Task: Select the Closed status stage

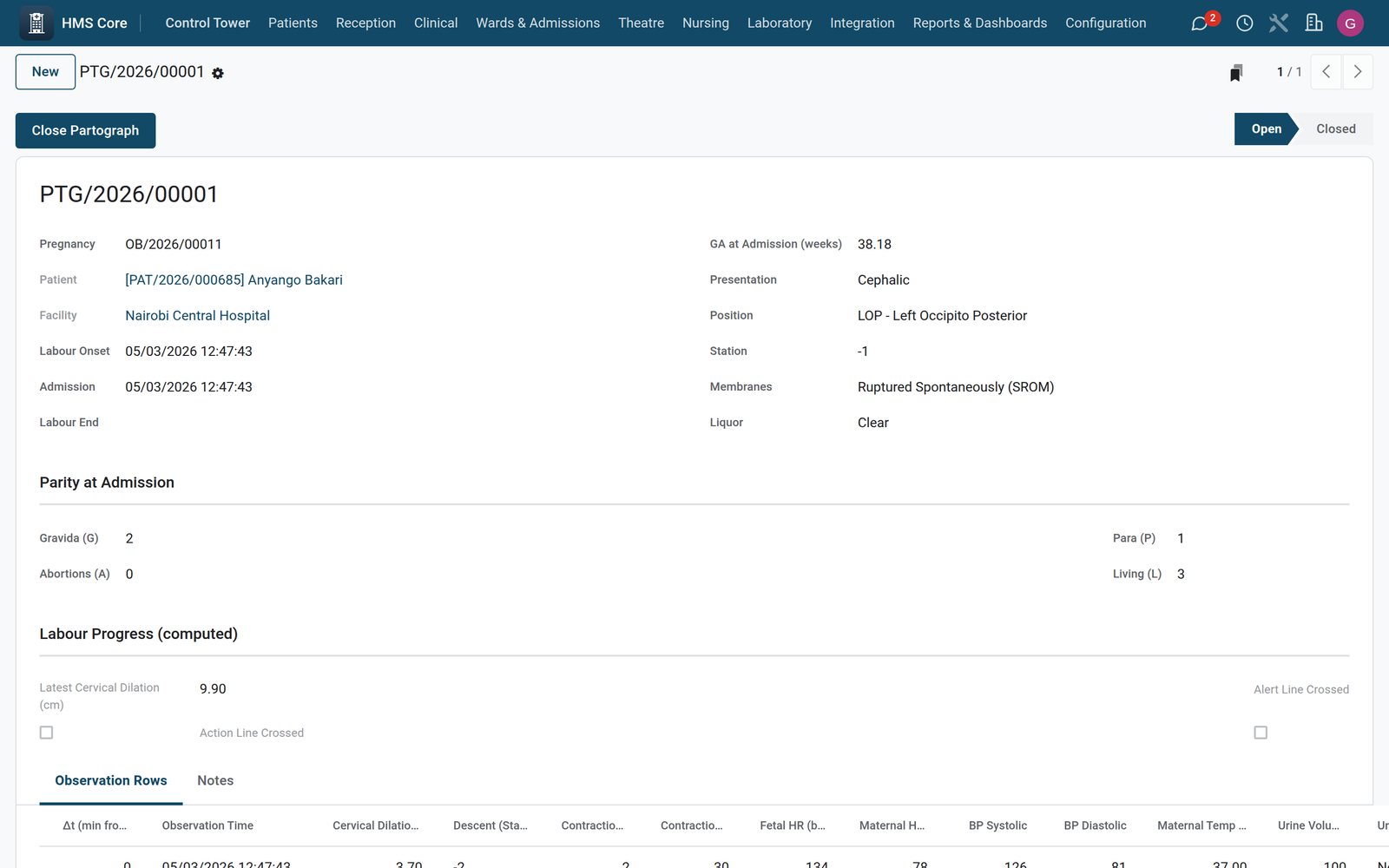Action: click(x=1335, y=128)
